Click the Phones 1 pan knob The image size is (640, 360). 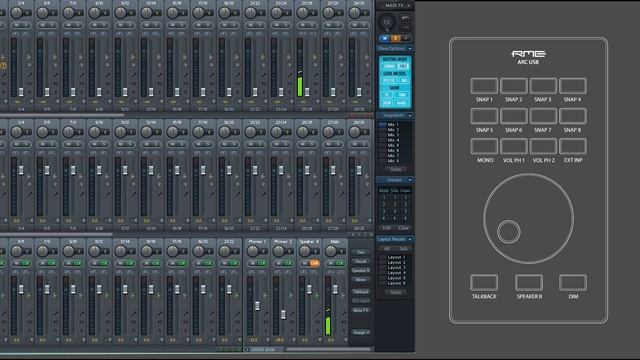click(253, 251)
